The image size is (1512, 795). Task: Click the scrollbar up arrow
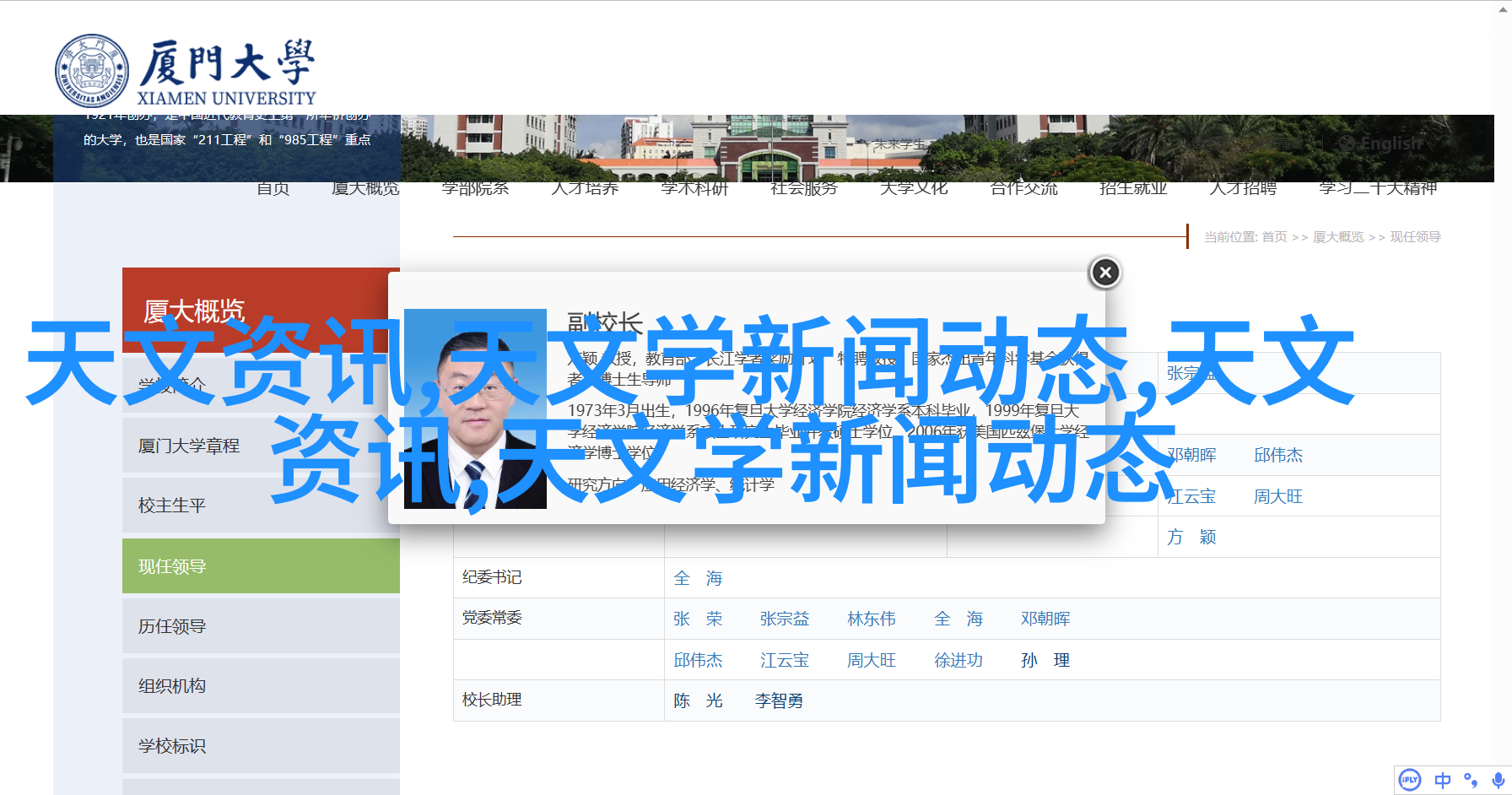coord(1503,8)
